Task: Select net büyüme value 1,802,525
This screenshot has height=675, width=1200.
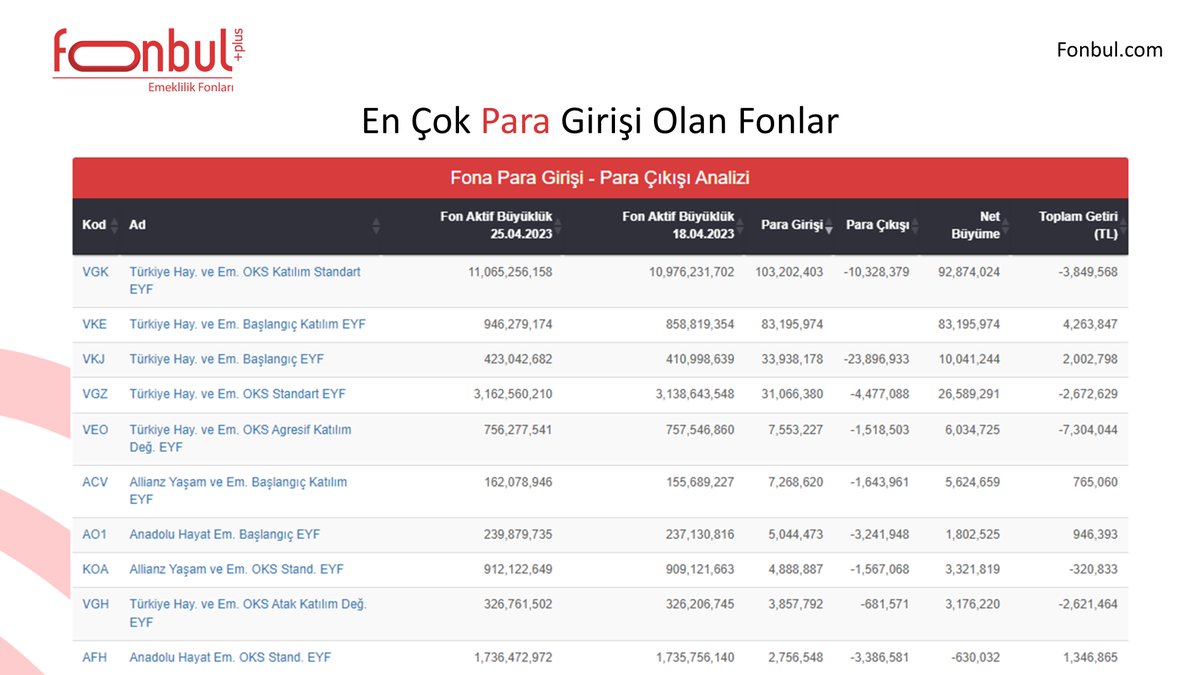Action: [x=972, y=535]
